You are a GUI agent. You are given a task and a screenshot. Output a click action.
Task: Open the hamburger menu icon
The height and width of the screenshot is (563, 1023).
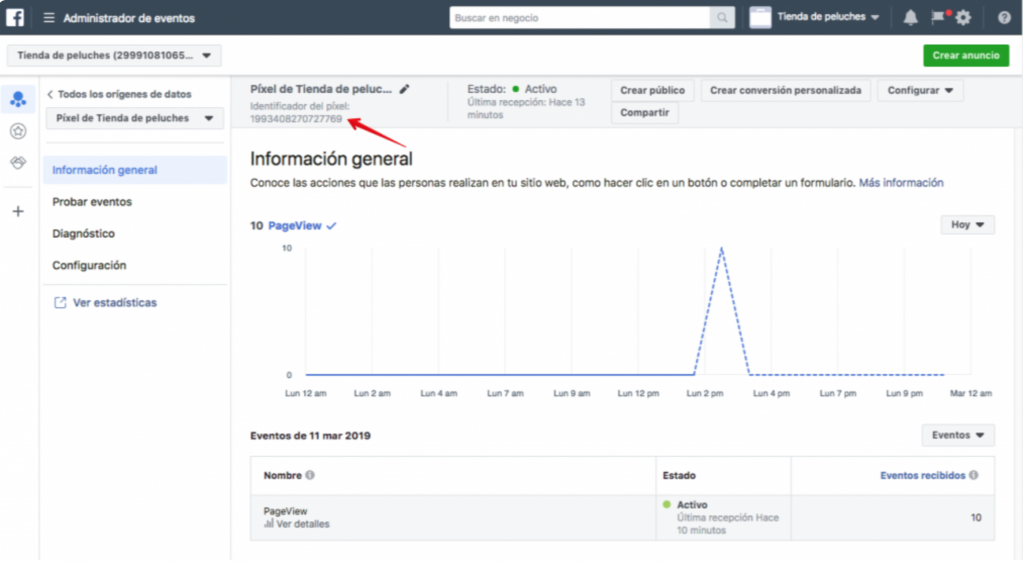click(48, 18)
